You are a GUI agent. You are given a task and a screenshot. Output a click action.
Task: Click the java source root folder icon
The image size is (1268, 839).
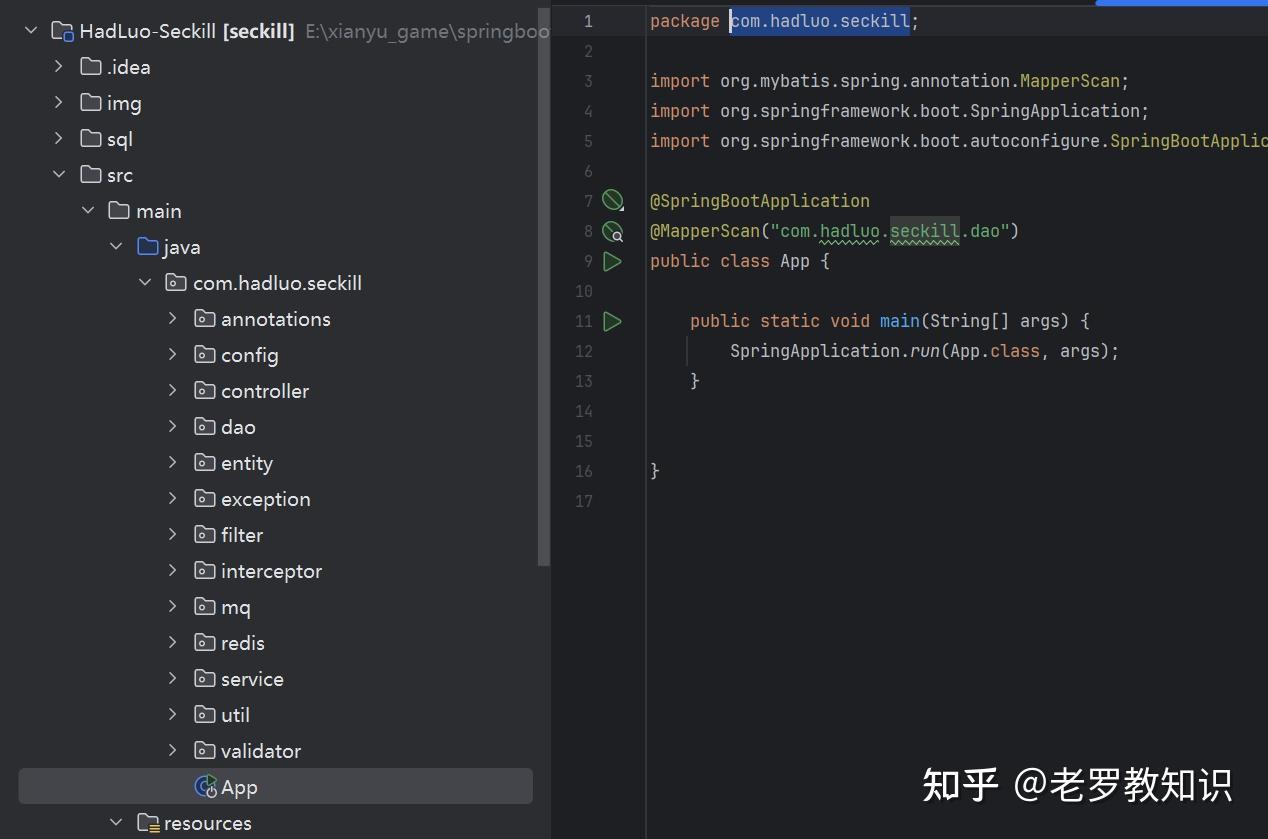pos(148,247)
